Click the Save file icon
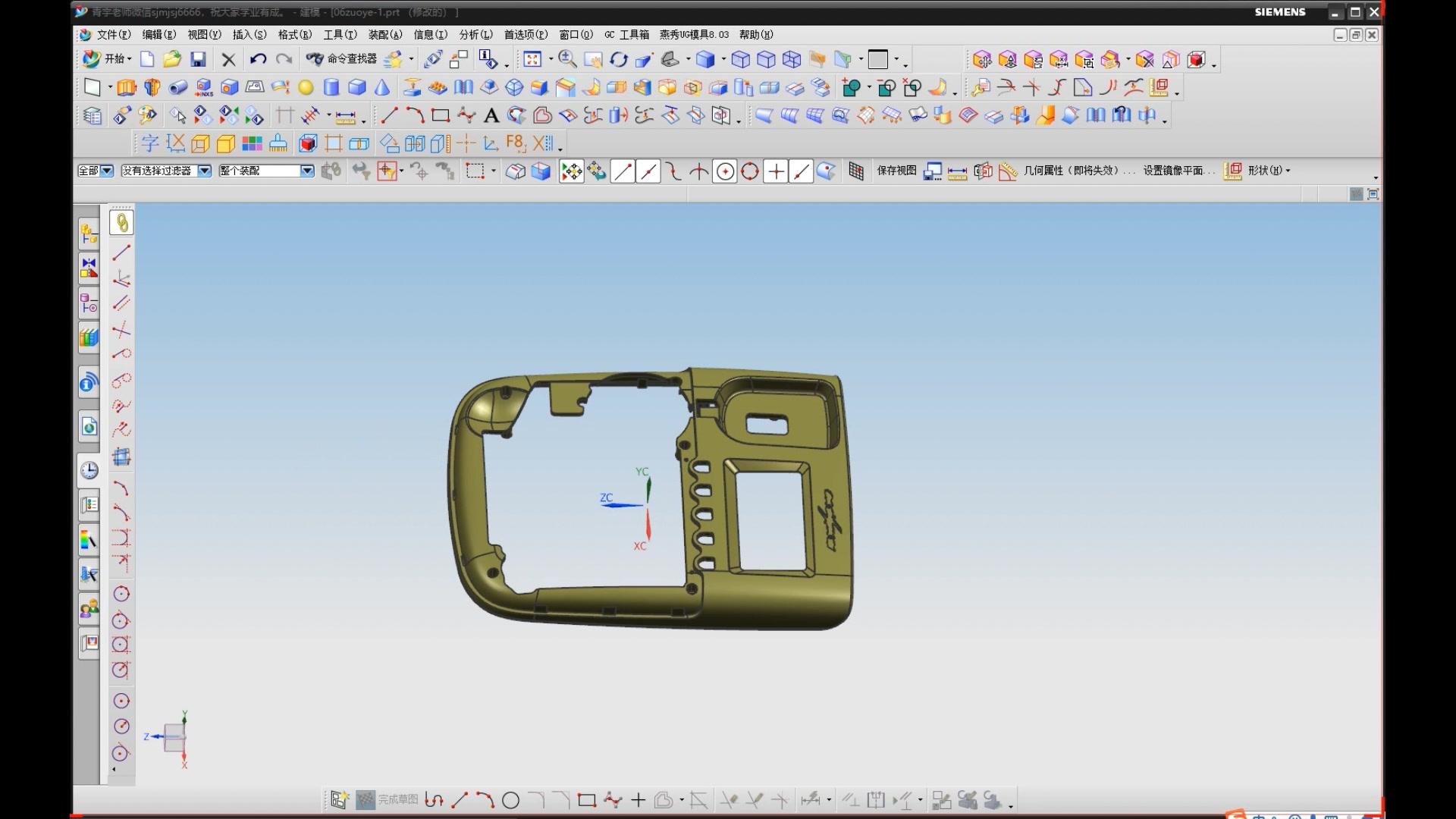 (198, 59)
